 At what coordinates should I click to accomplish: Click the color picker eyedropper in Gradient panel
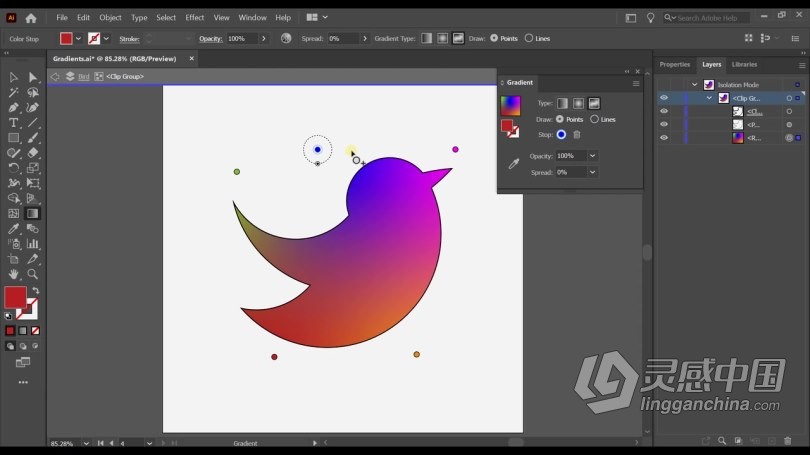tap(513, 164)
